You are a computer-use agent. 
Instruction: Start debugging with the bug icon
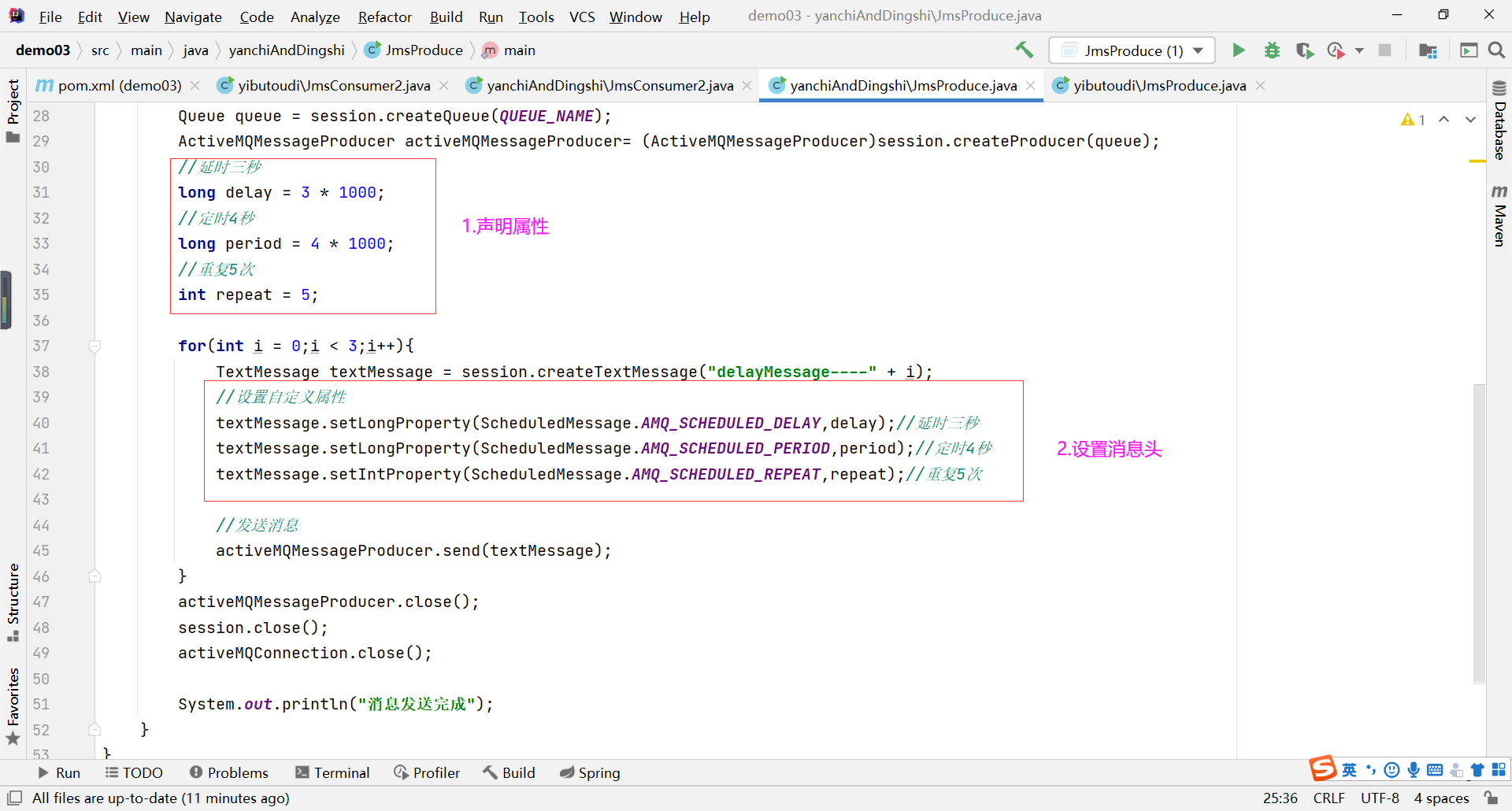(1272, 50)
